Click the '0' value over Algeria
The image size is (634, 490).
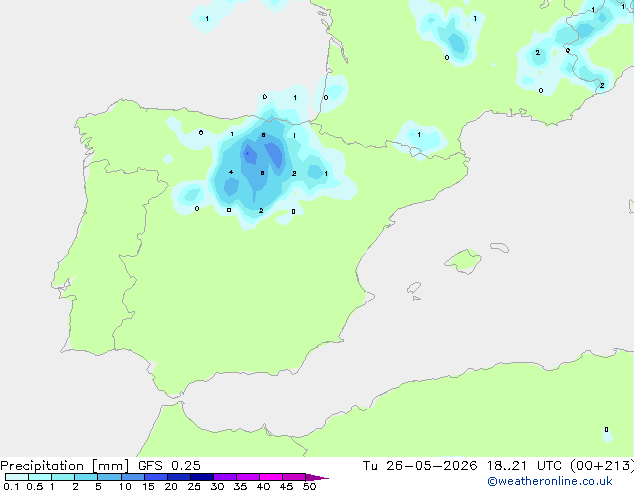(x=606, y=429)
